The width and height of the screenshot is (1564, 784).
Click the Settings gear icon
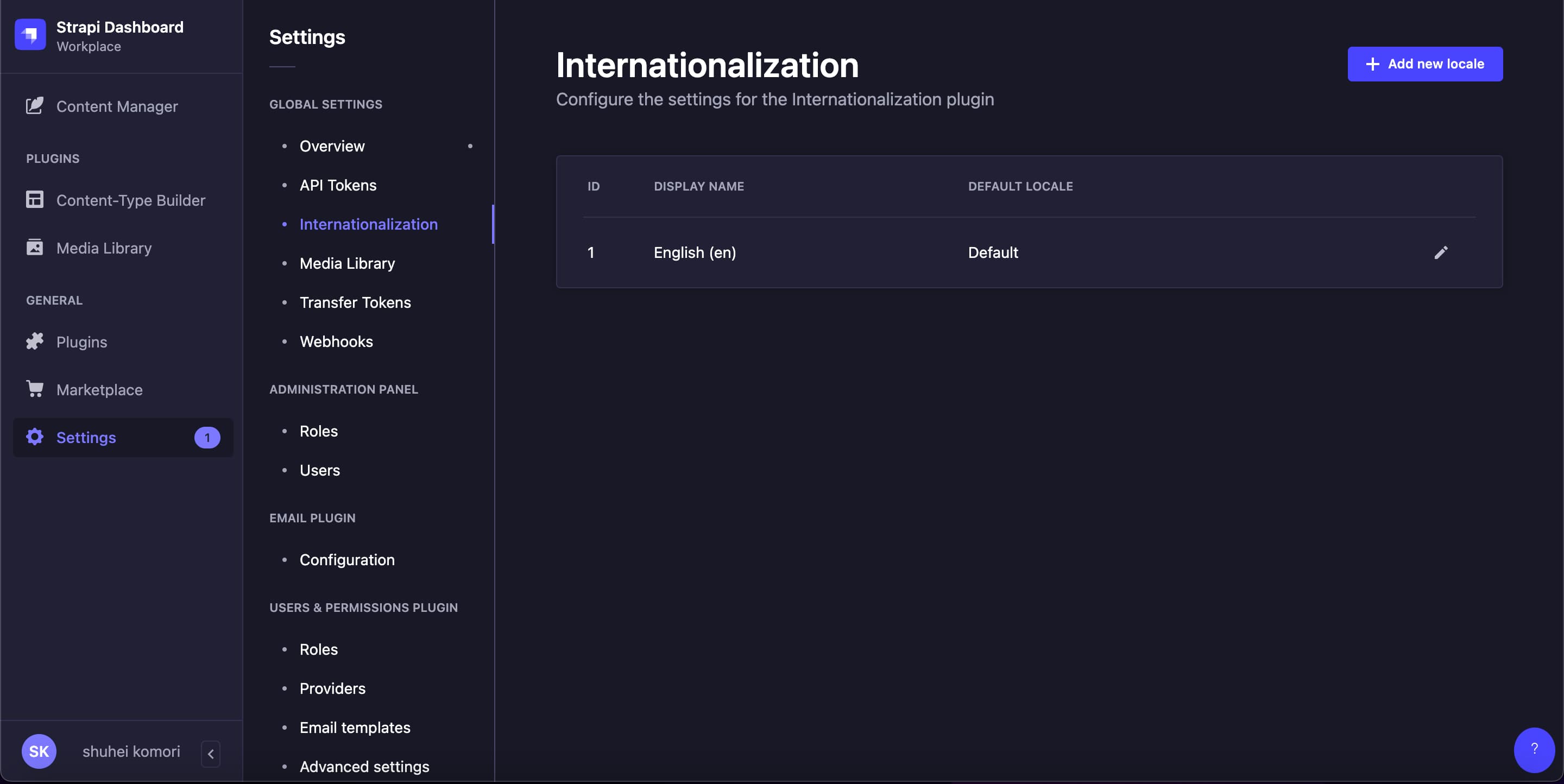coord(35,437)
